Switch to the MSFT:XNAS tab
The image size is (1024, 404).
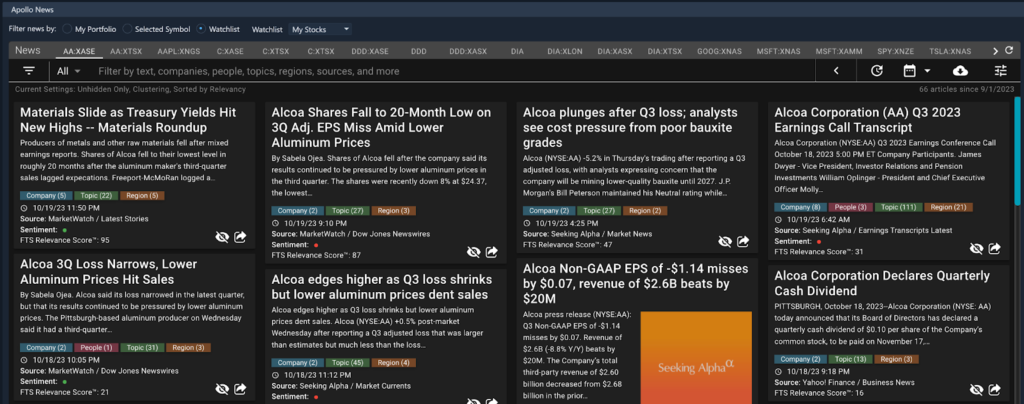click(778, 51)
